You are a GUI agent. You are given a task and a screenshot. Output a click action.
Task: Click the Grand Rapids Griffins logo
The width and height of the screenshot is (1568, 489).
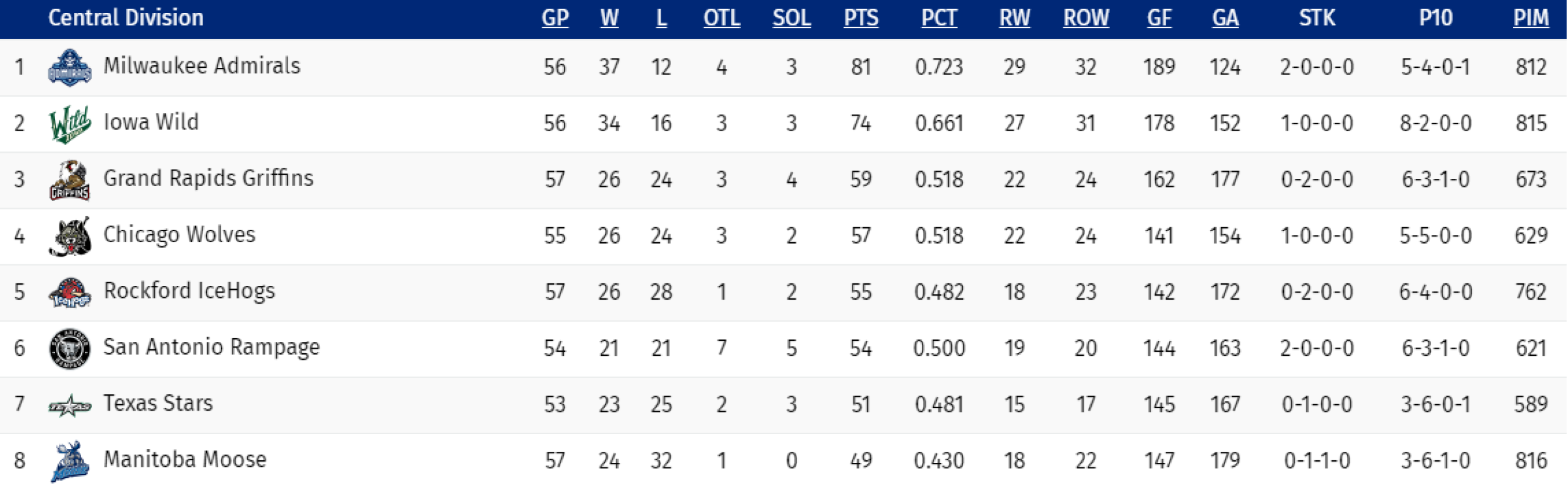coord(70,180)
